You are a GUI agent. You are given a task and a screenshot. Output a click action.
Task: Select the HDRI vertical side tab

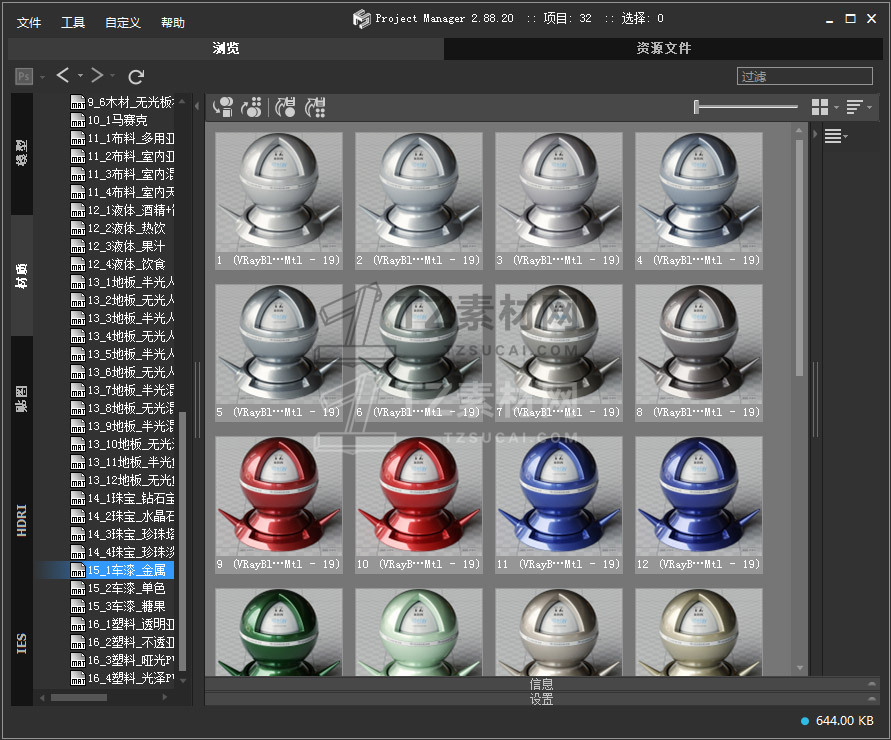pyautogui.click(x=22, y=521)
